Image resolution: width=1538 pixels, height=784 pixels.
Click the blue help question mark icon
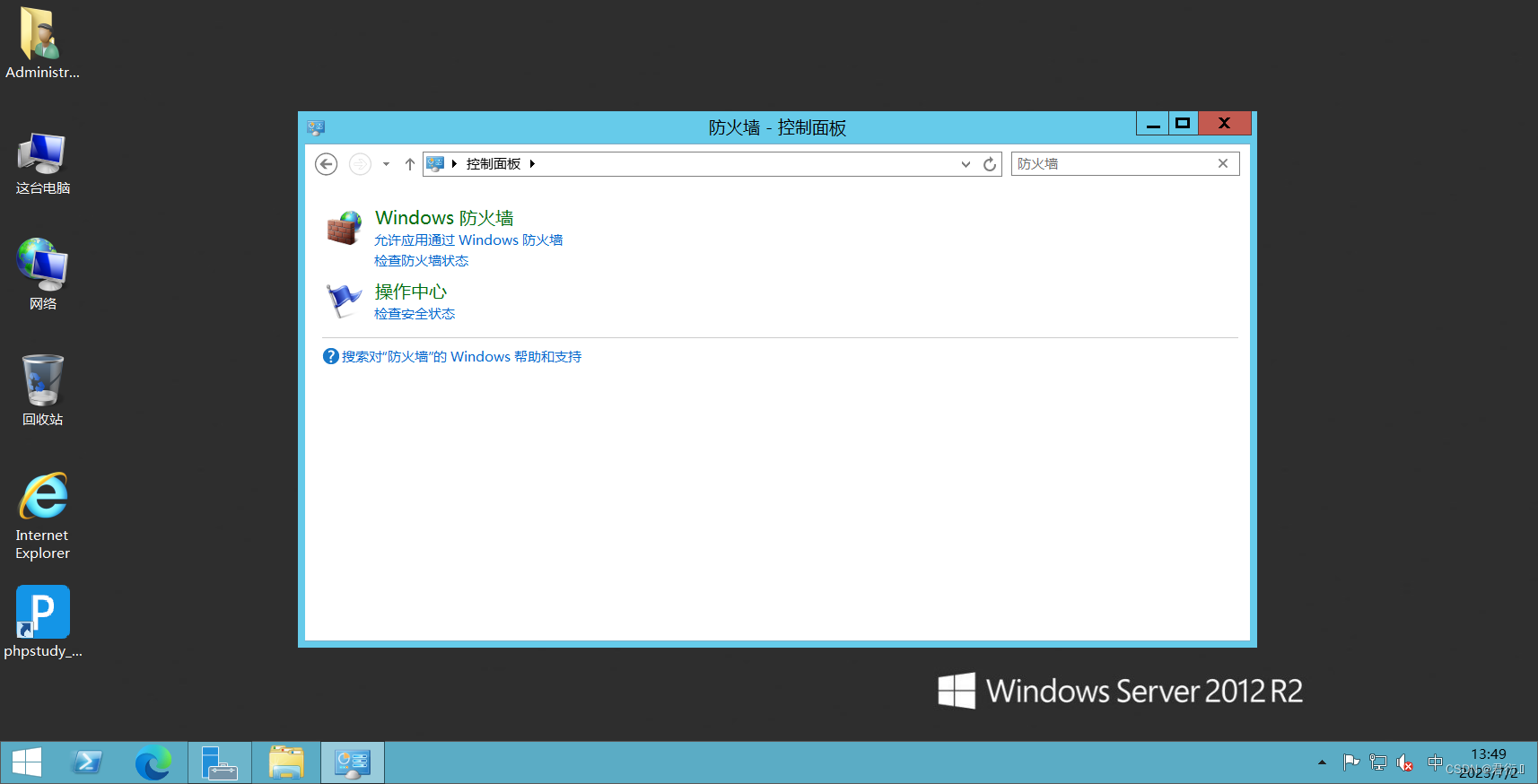click(x=330, y=356)
